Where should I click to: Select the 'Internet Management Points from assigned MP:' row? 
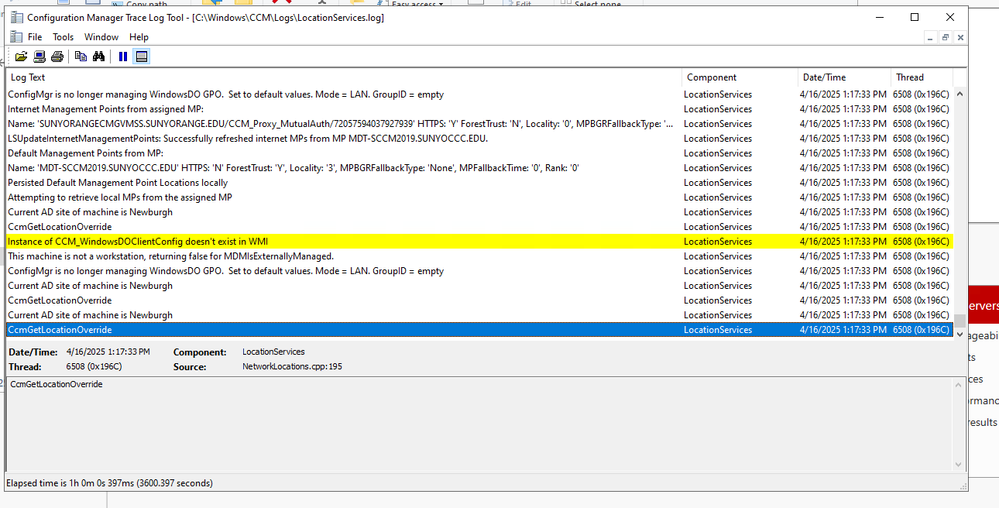[x=479, y=109]
